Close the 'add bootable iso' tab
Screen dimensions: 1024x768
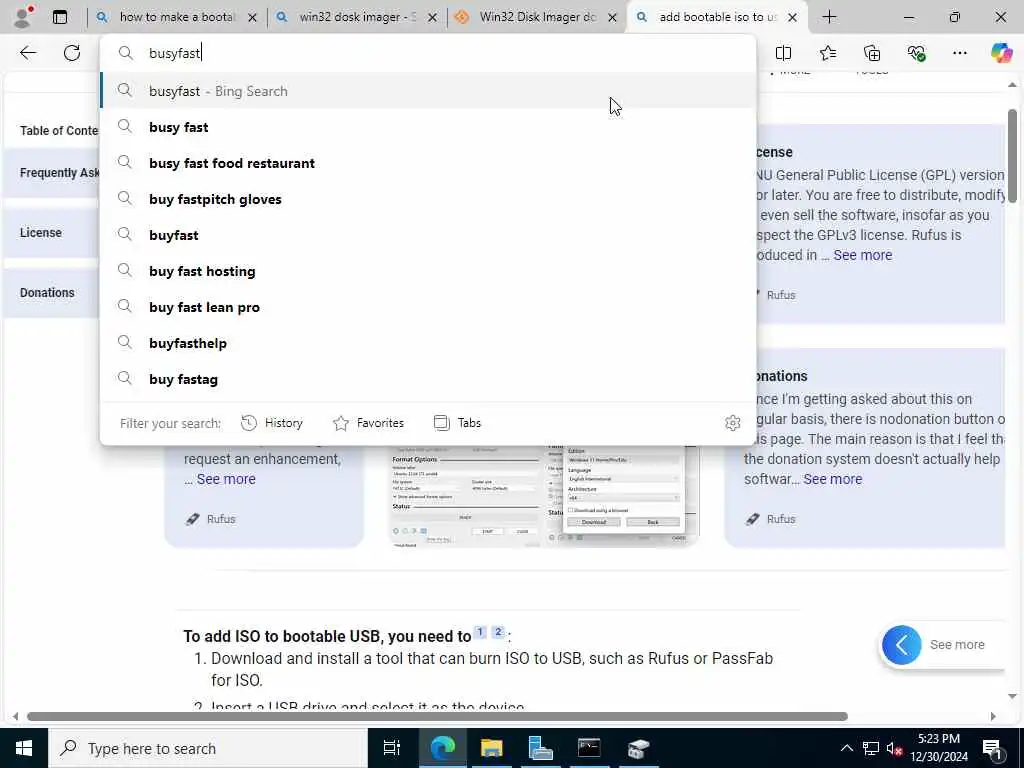792,18
